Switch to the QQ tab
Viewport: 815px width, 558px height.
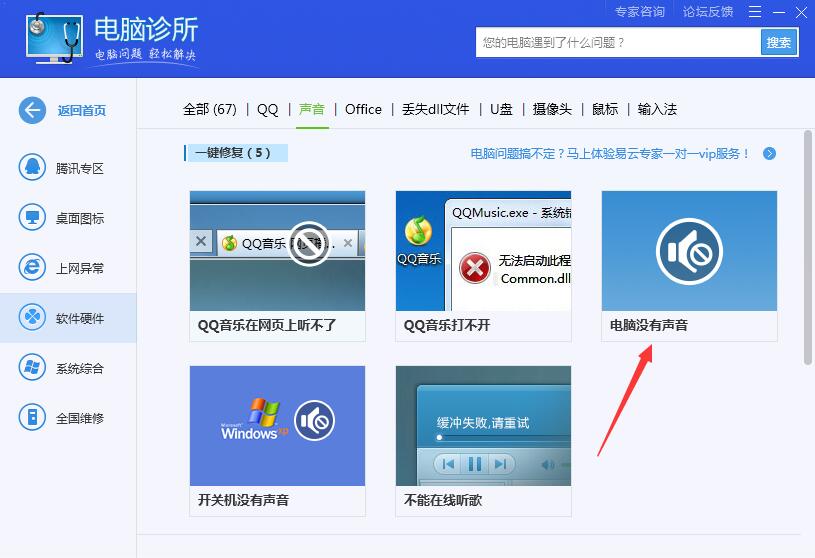pos(268,110)
